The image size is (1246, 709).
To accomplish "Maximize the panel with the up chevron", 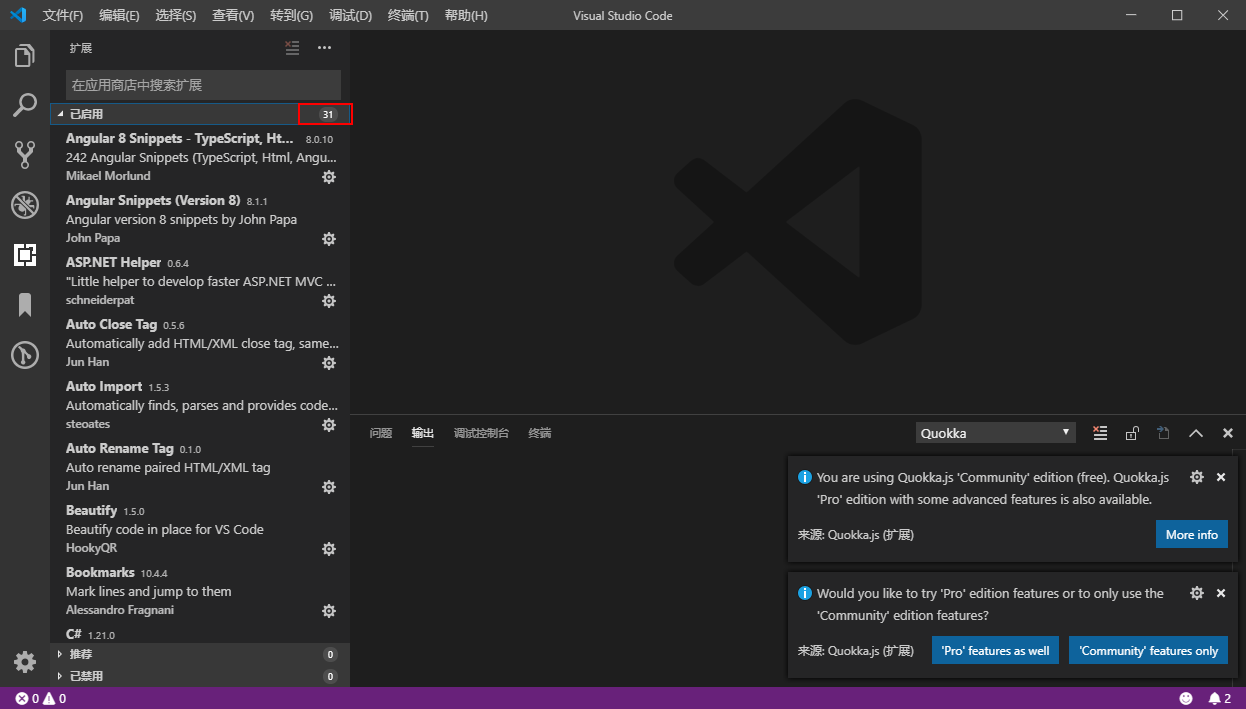I will click(x=1196, y=433).
